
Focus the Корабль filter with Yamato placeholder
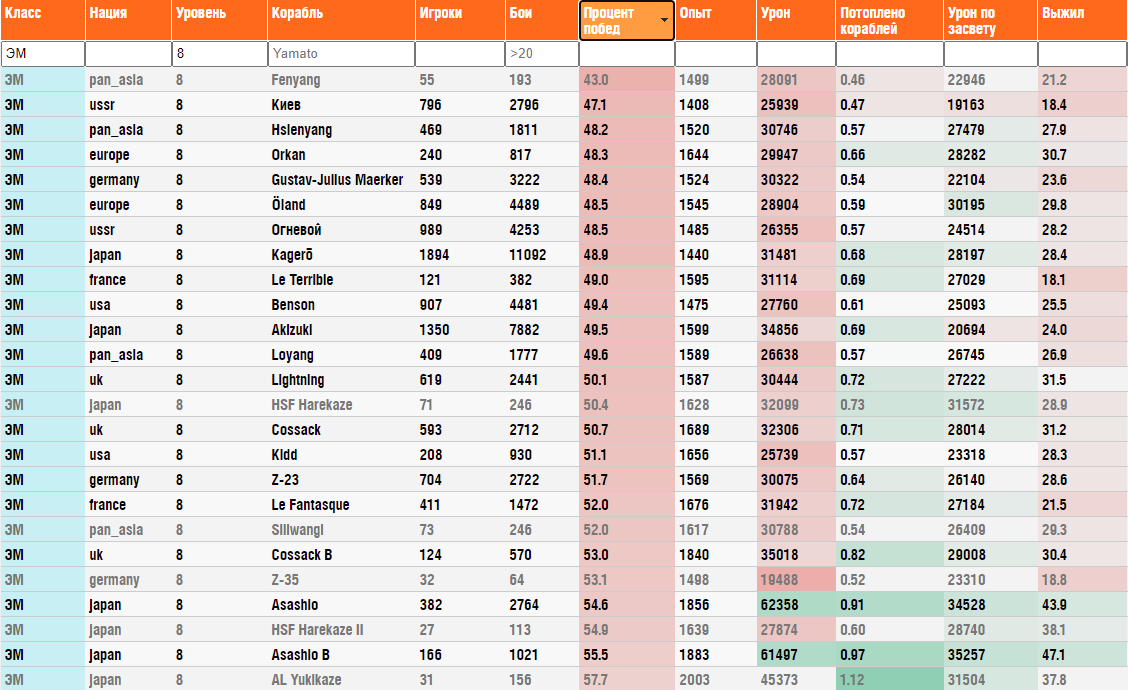[x=341, y=53]
